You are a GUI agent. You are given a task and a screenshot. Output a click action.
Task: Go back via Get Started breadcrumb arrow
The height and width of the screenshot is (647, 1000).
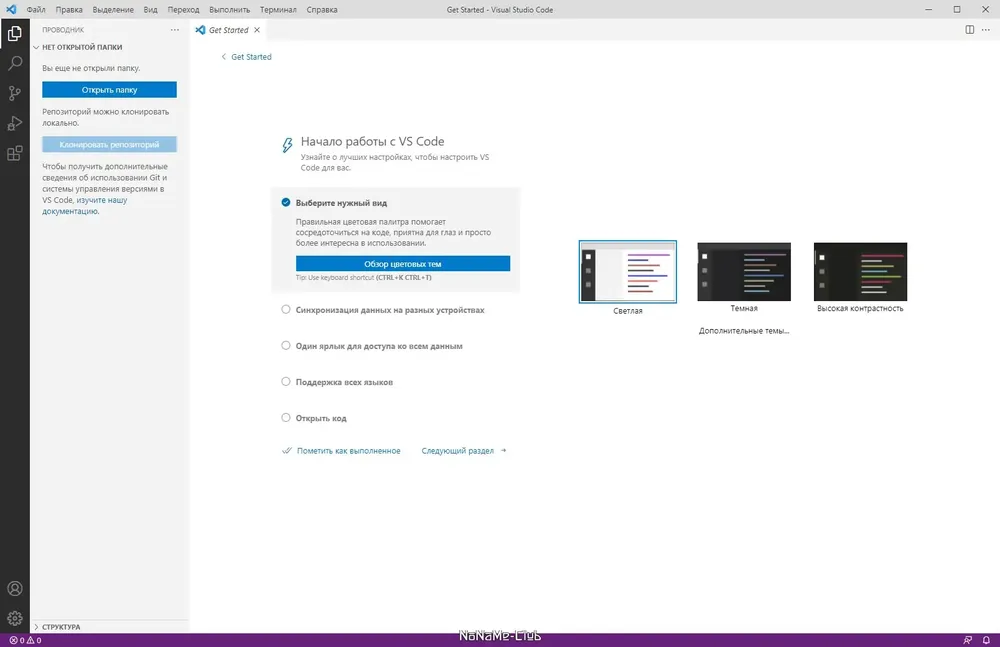[x=223, y=57]
